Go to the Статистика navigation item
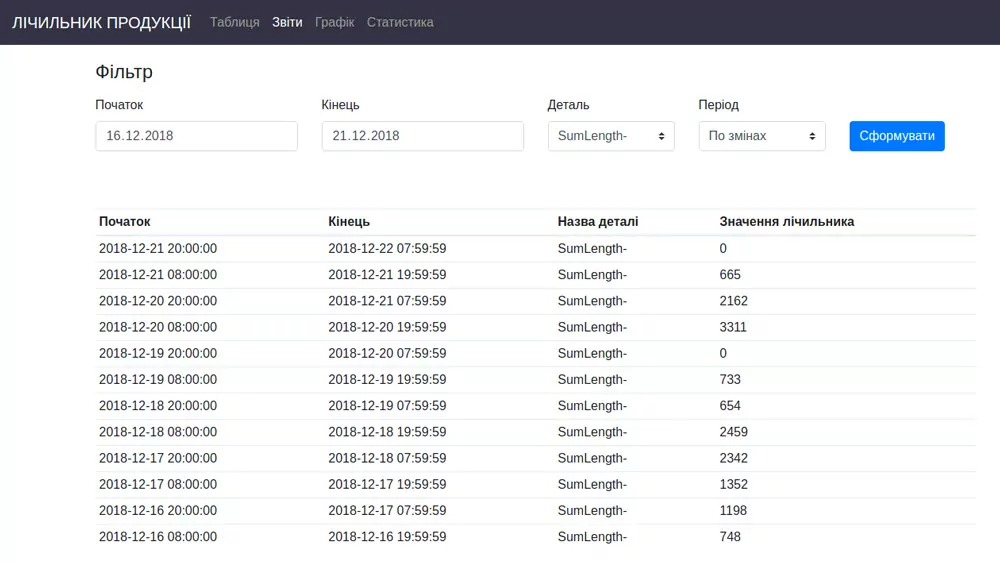Image resolution: width=1000 pixels, height=563 pixels. tap(400, 22)
